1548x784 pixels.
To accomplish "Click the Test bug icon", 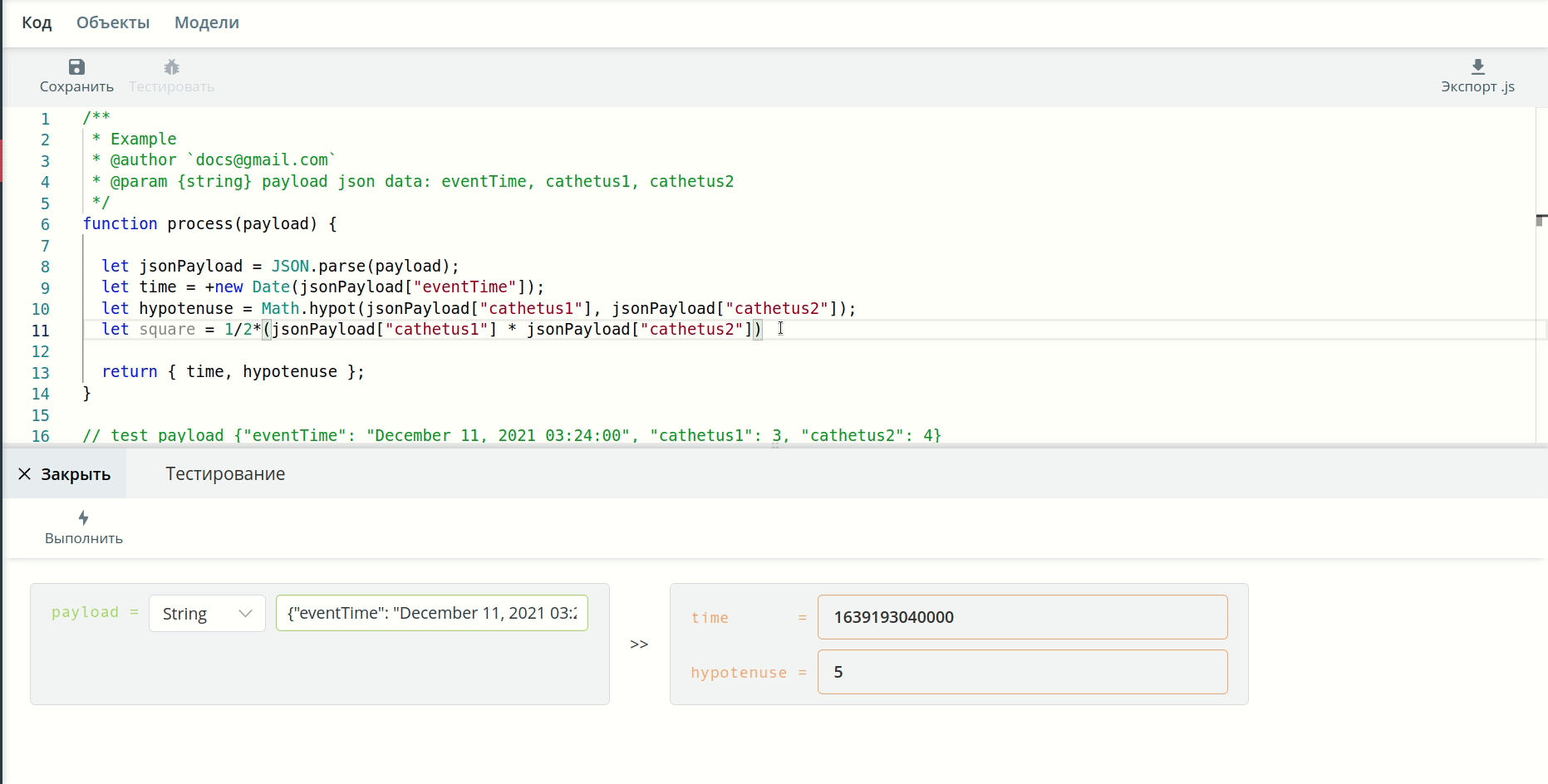I will click(x=172, y=66).
